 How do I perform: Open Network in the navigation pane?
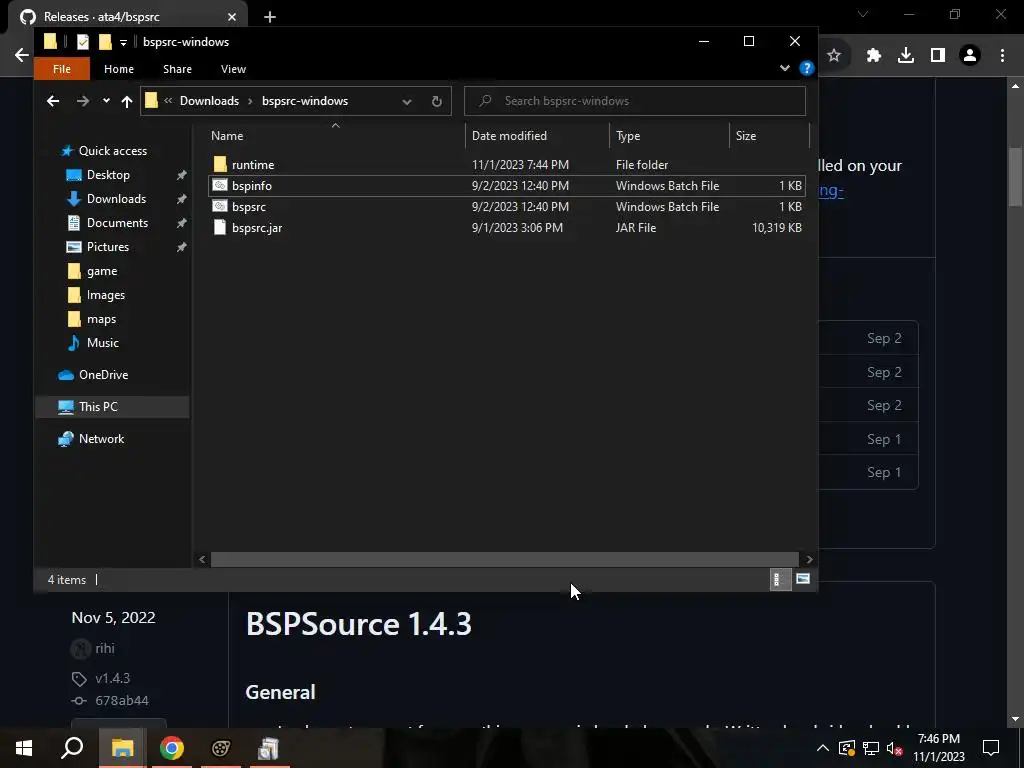pos(101,439)
